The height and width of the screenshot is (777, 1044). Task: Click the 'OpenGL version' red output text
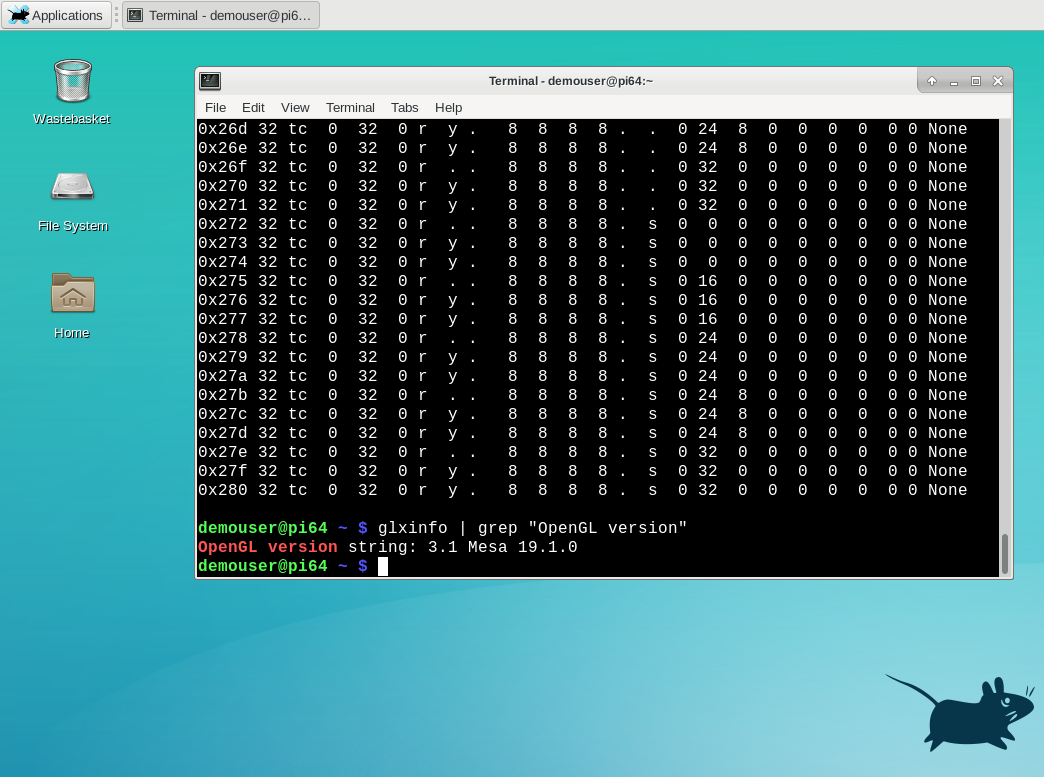[x=268, y=547]
